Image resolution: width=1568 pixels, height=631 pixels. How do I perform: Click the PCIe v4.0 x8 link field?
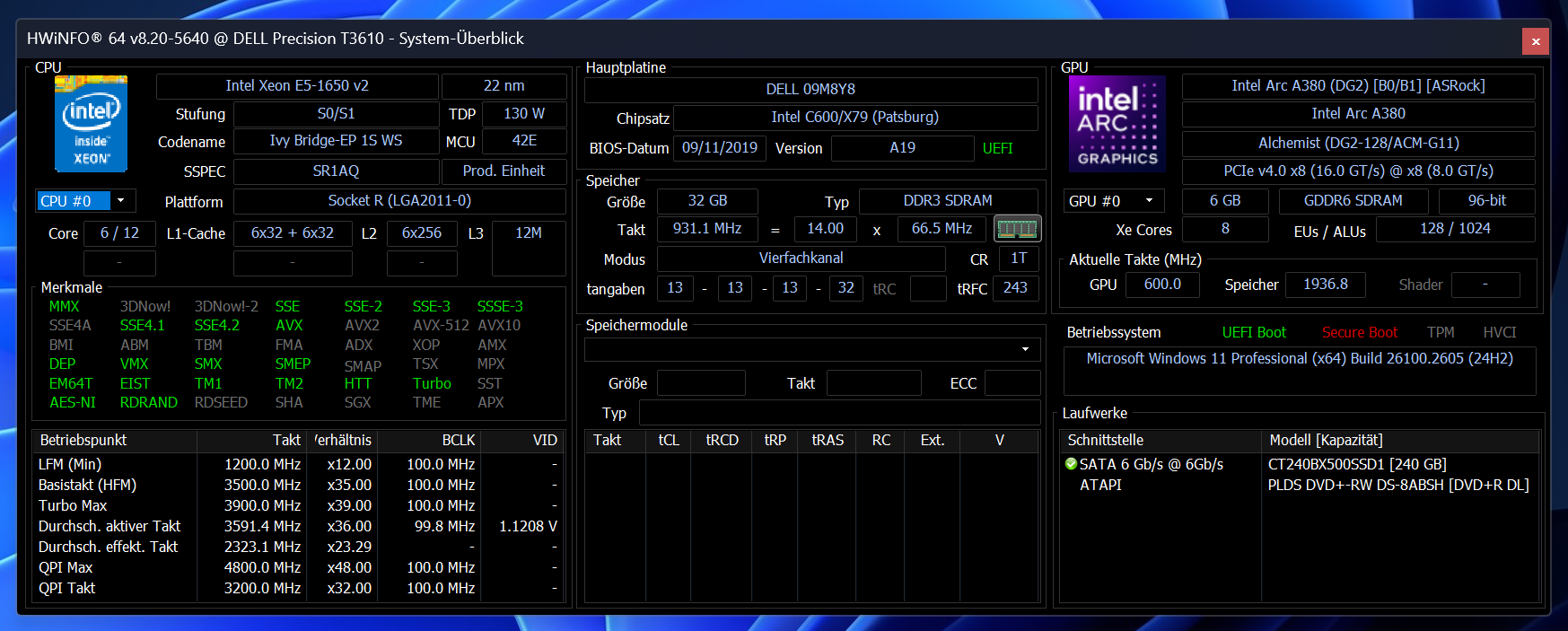point(1358,171)
